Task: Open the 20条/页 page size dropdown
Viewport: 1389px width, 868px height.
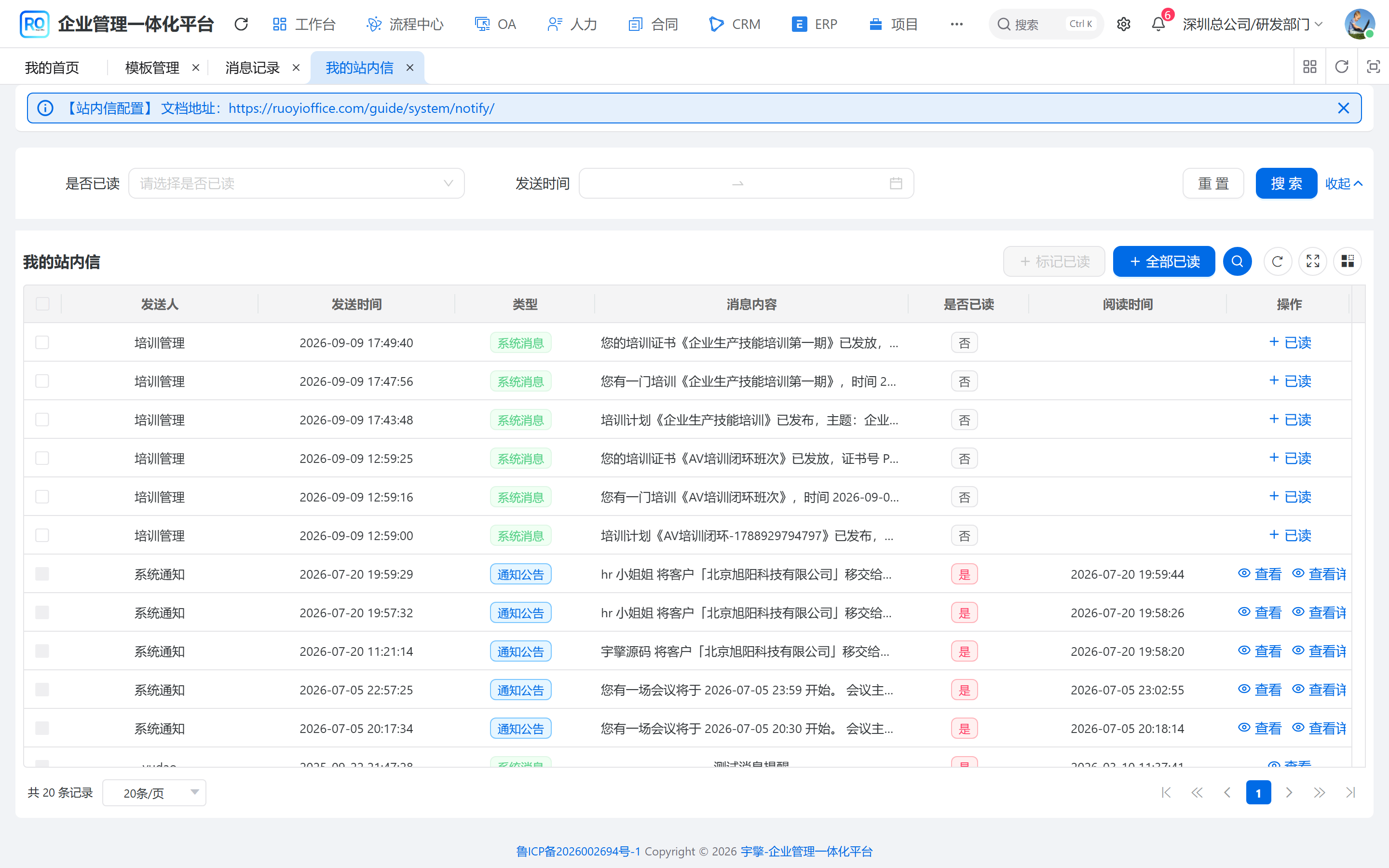Action: coord(154,793)
